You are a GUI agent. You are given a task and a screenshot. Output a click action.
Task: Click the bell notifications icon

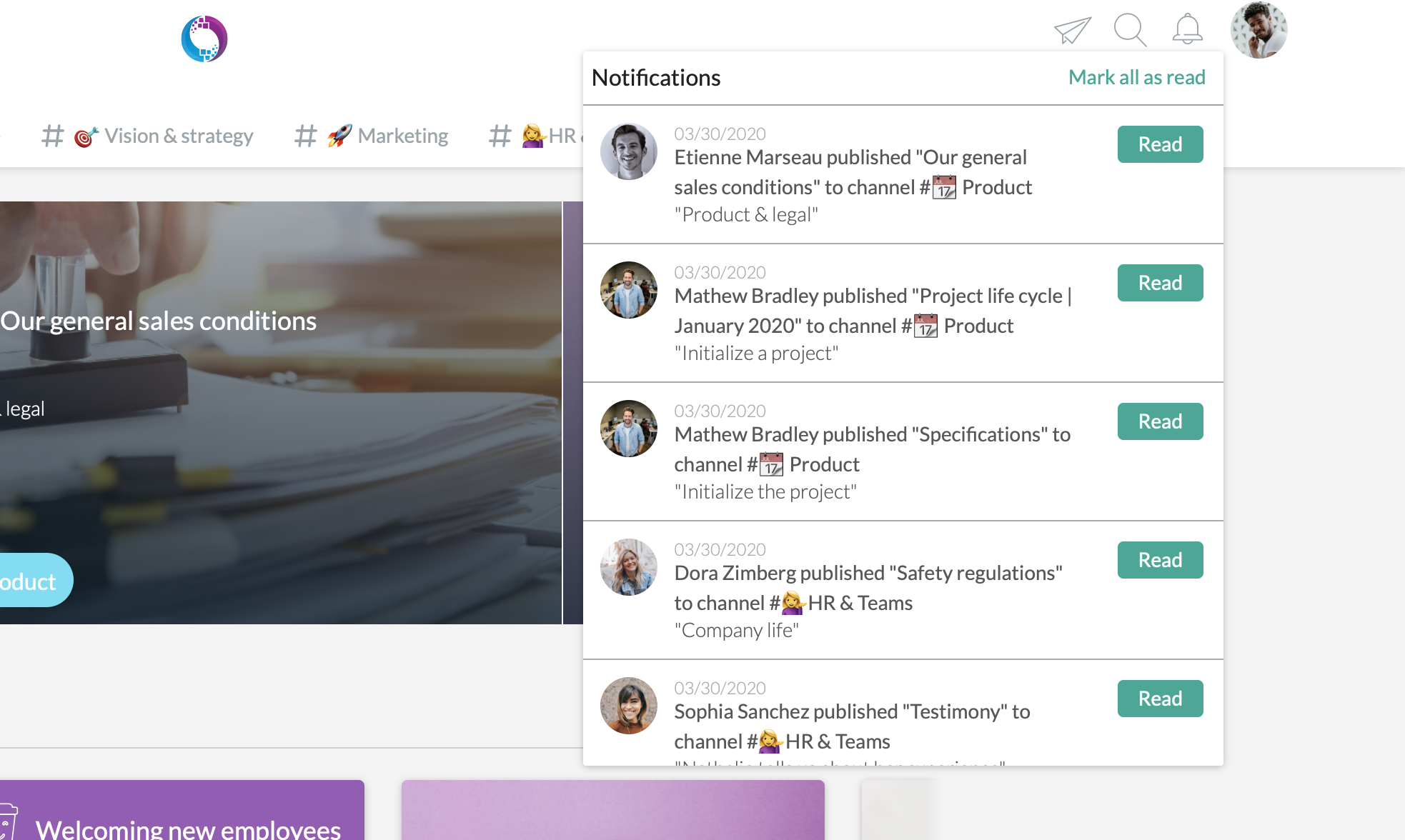tap(1188, 30)
